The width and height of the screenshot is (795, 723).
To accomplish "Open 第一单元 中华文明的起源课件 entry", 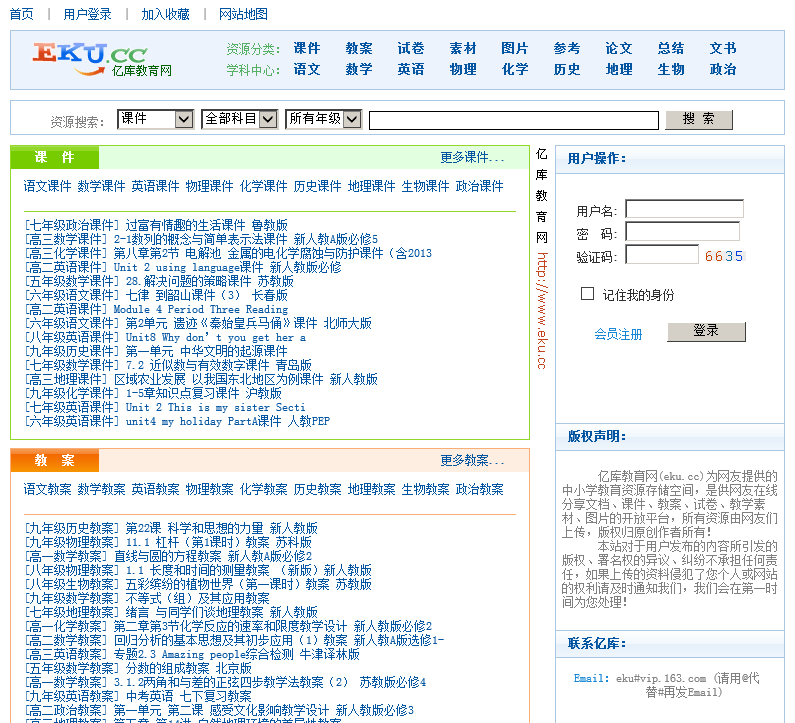I will pos(207,351).
